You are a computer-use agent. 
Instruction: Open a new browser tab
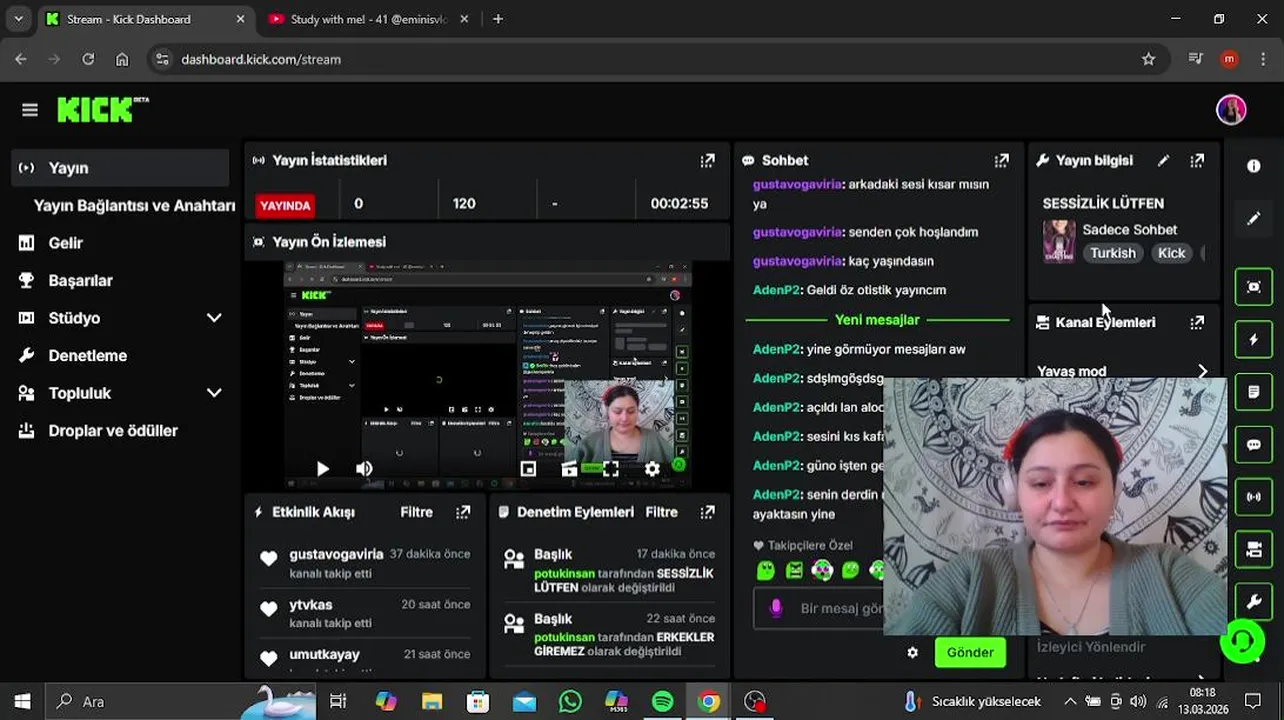(x=498, y=19)
